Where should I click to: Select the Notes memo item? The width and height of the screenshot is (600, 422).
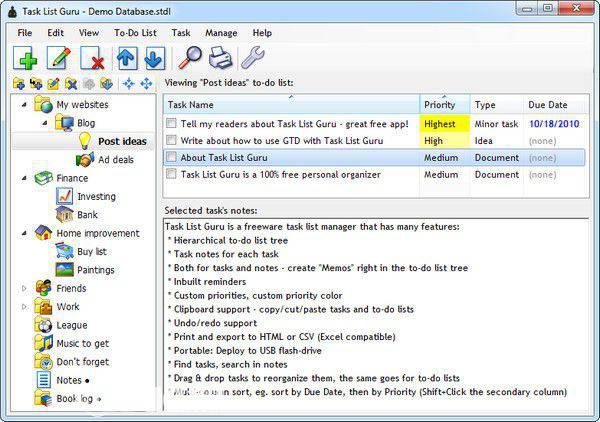69,380
